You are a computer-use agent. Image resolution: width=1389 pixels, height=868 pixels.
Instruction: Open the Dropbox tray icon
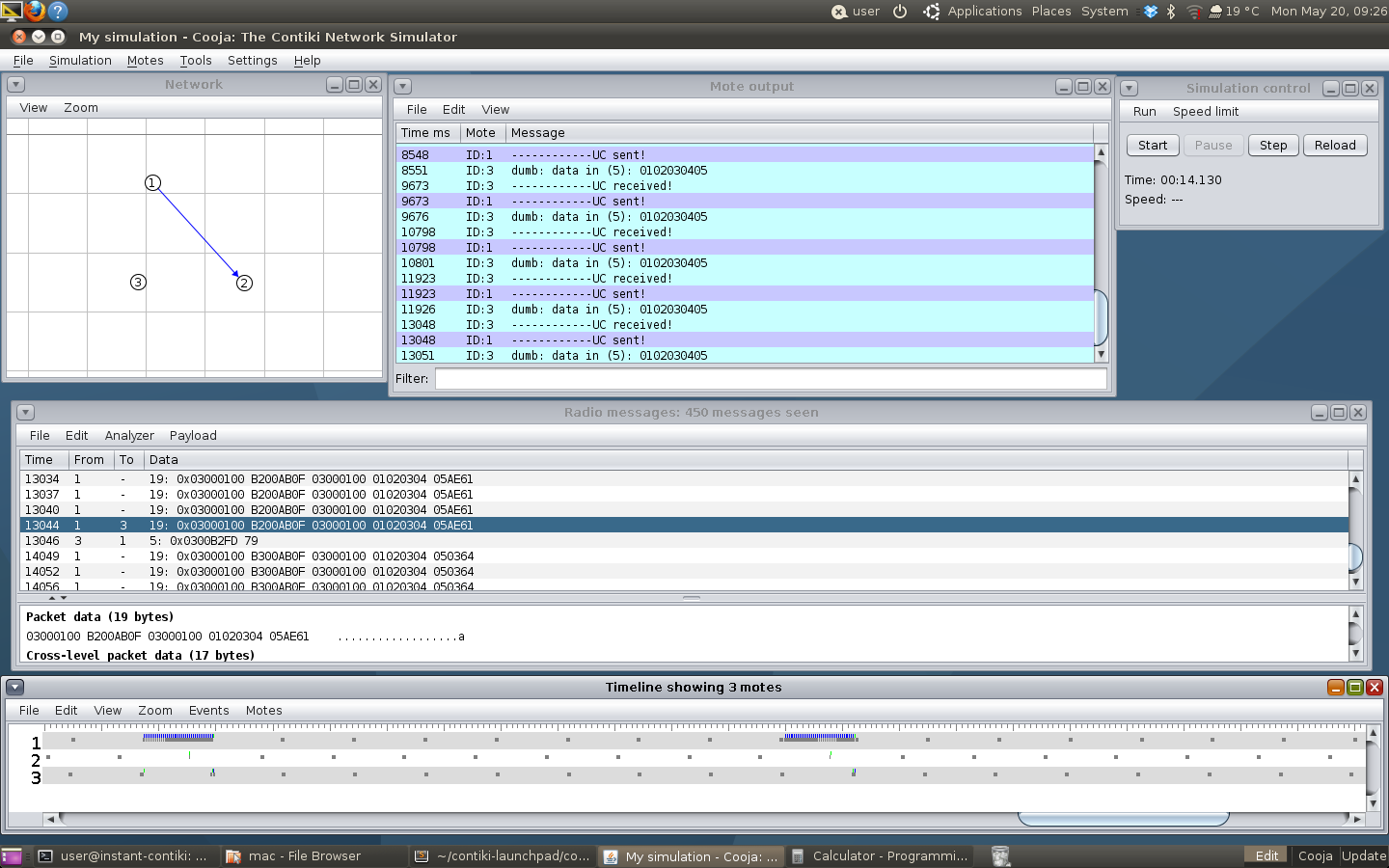(1150, 12)
